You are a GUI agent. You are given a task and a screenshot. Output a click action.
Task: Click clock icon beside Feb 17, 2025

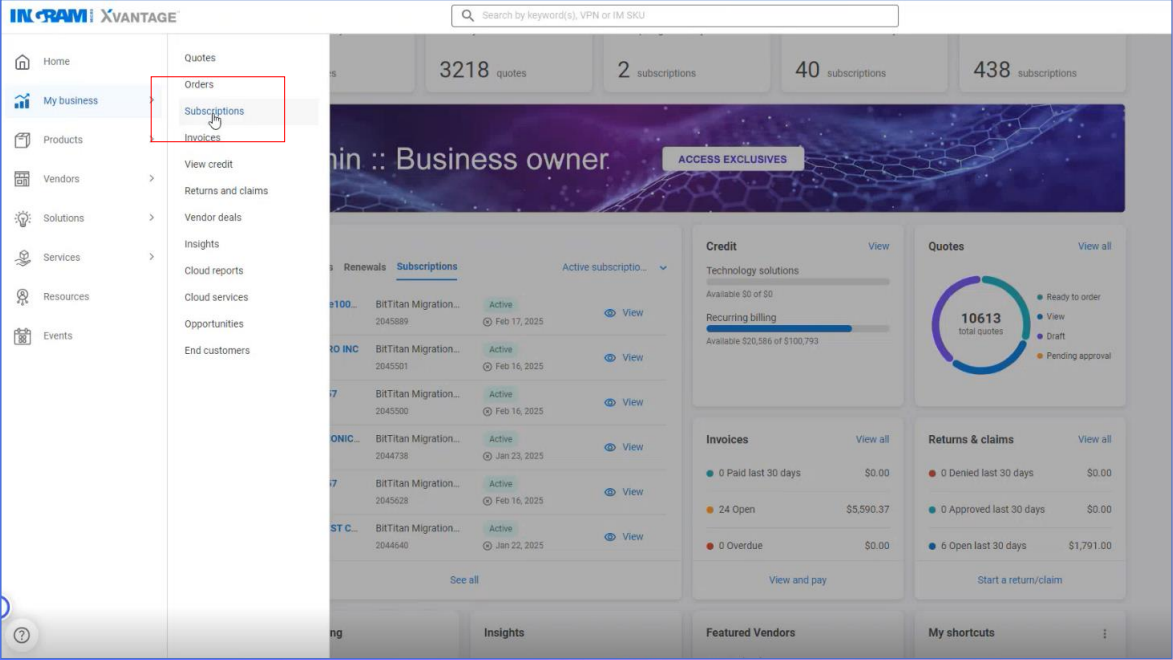[488, 322]
